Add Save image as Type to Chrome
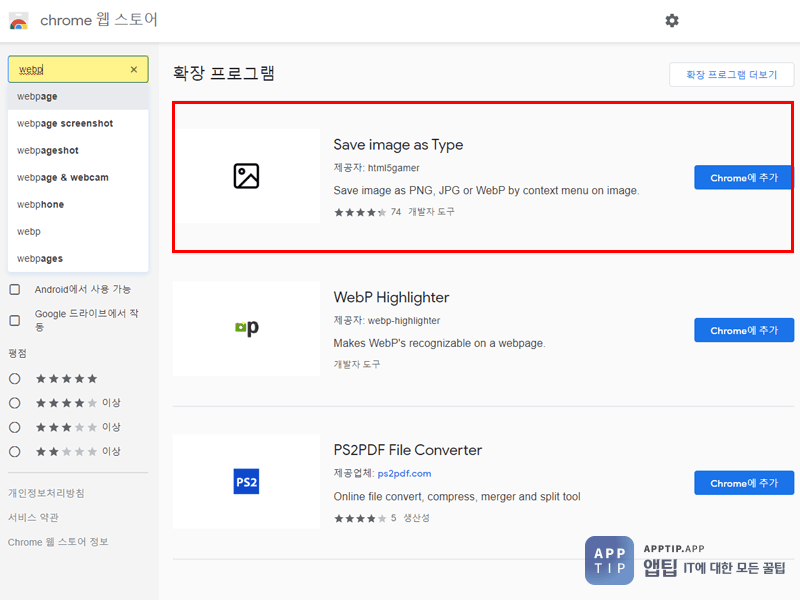This screenshot has width=800, height=600. tap(743, 178)
